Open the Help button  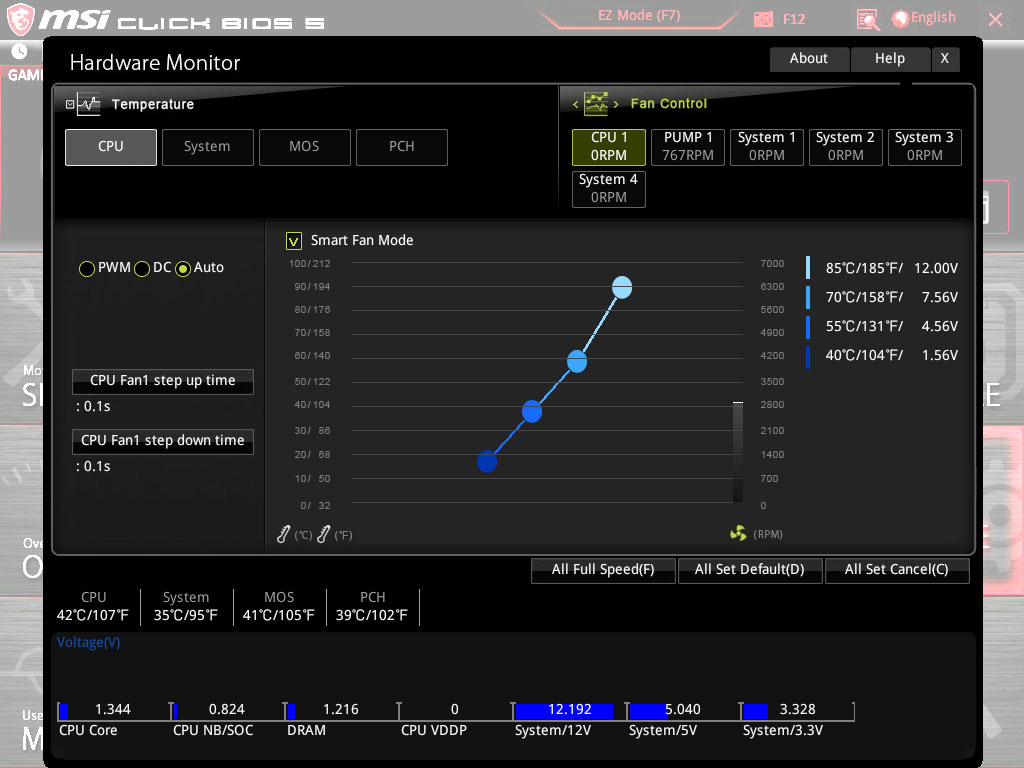[x=890, y=59]
